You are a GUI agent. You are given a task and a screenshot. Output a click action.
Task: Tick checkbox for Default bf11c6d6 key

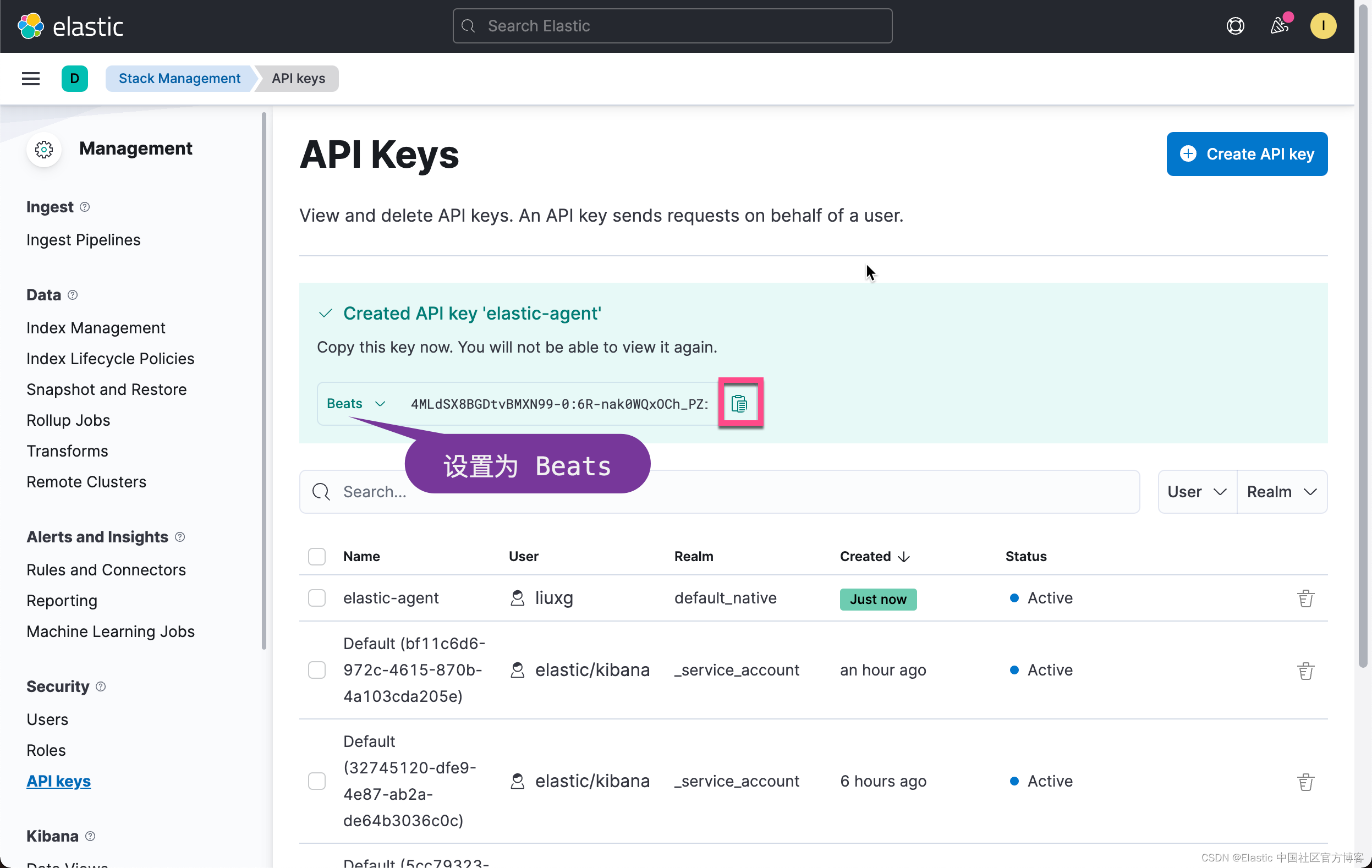(x=317, y=670)
